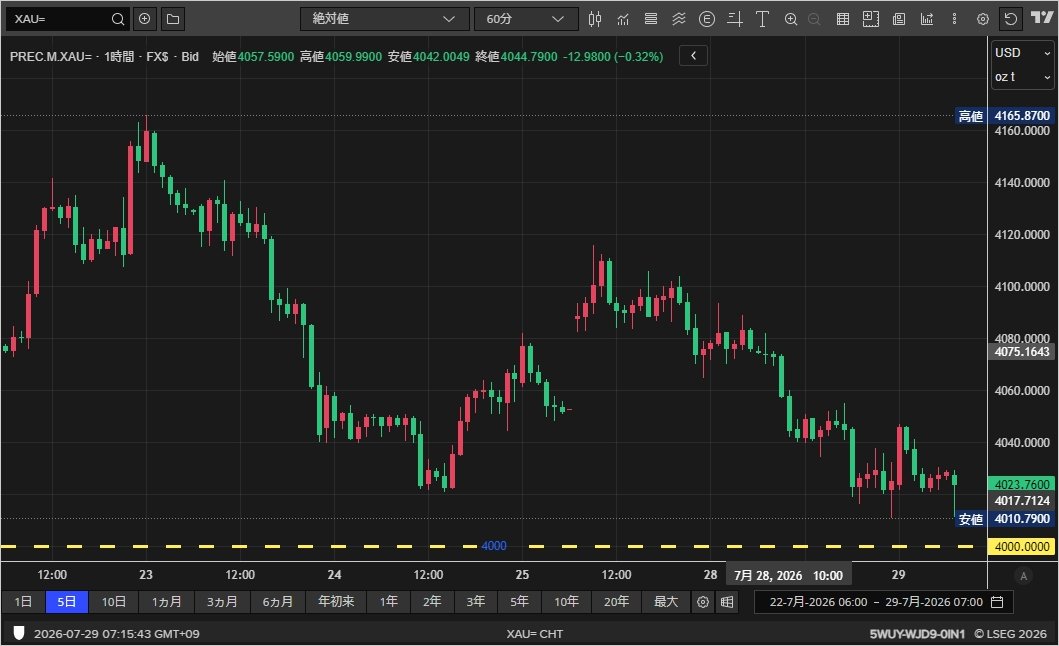
Task: Open the news document icon
Action: 899,19
